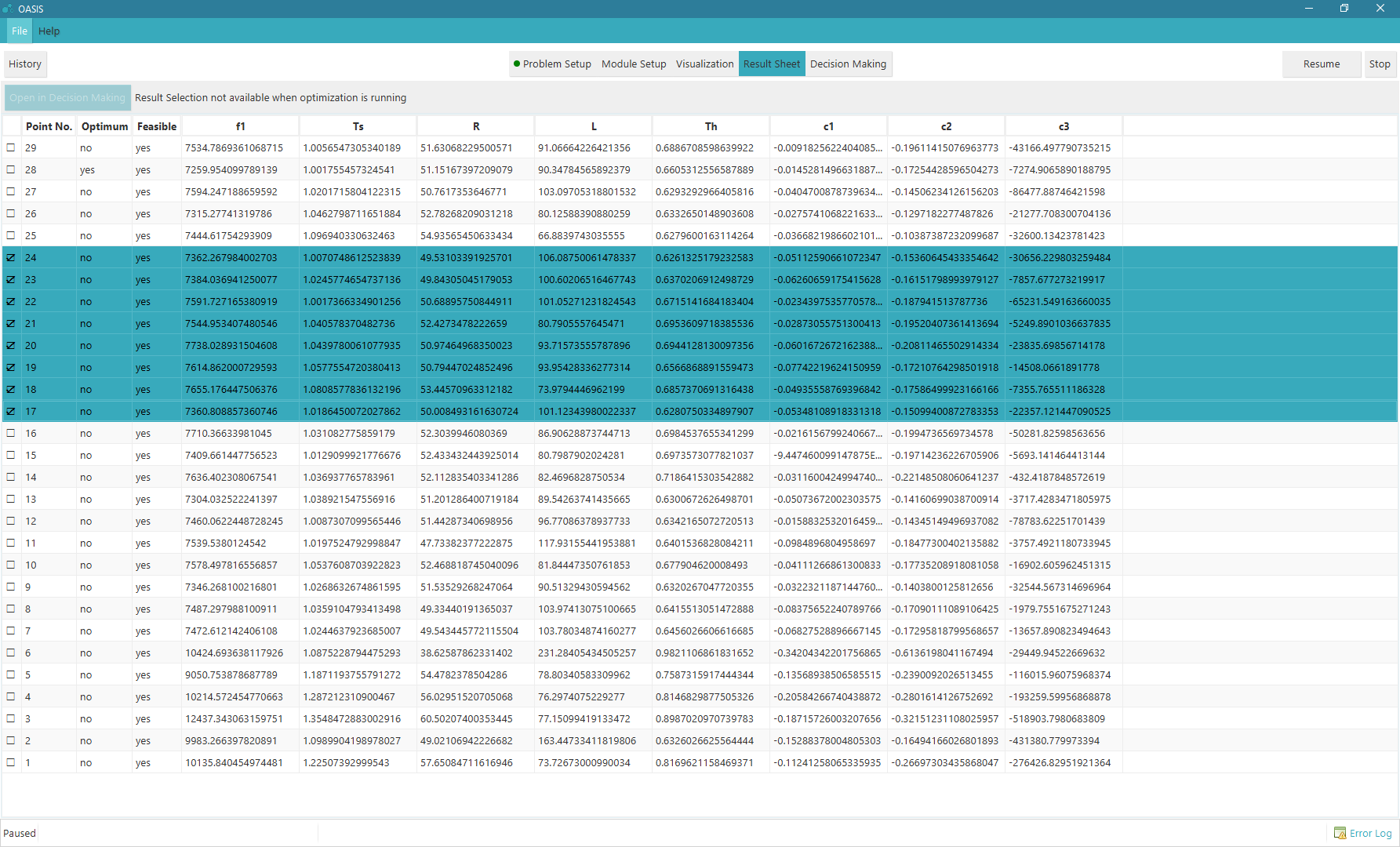Resume the optimization run
1400x847 pixels.
pyautogui.click(x=1322, y=64)
